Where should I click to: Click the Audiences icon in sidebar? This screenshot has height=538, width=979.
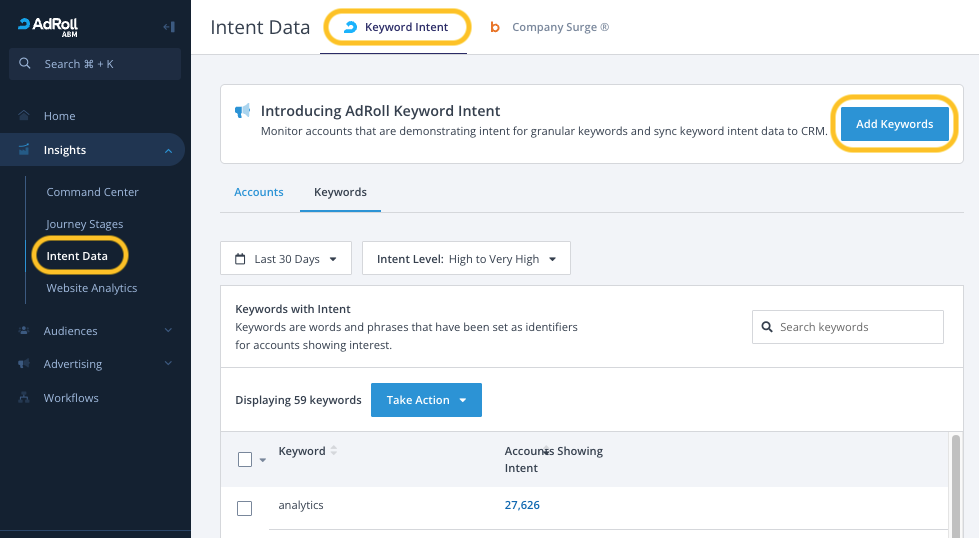(24, 331)
